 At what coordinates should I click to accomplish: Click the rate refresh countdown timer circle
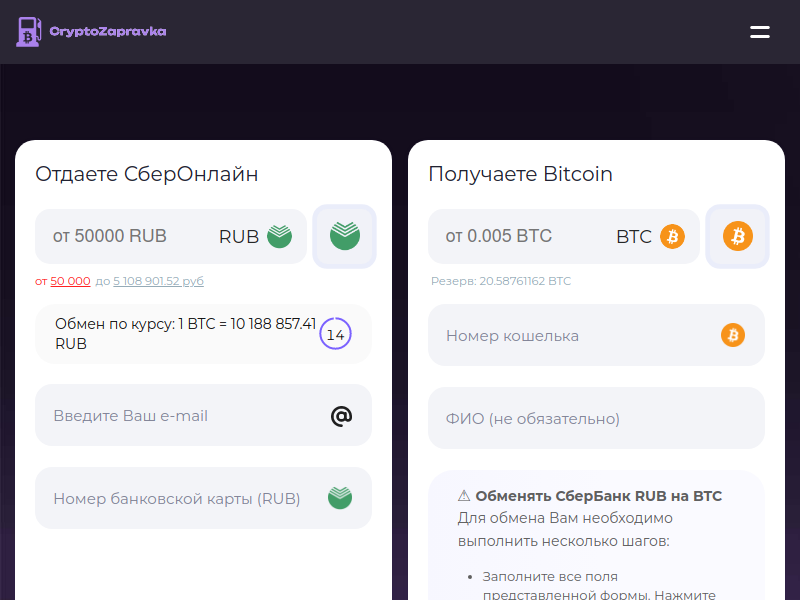(x=335, y=334)
